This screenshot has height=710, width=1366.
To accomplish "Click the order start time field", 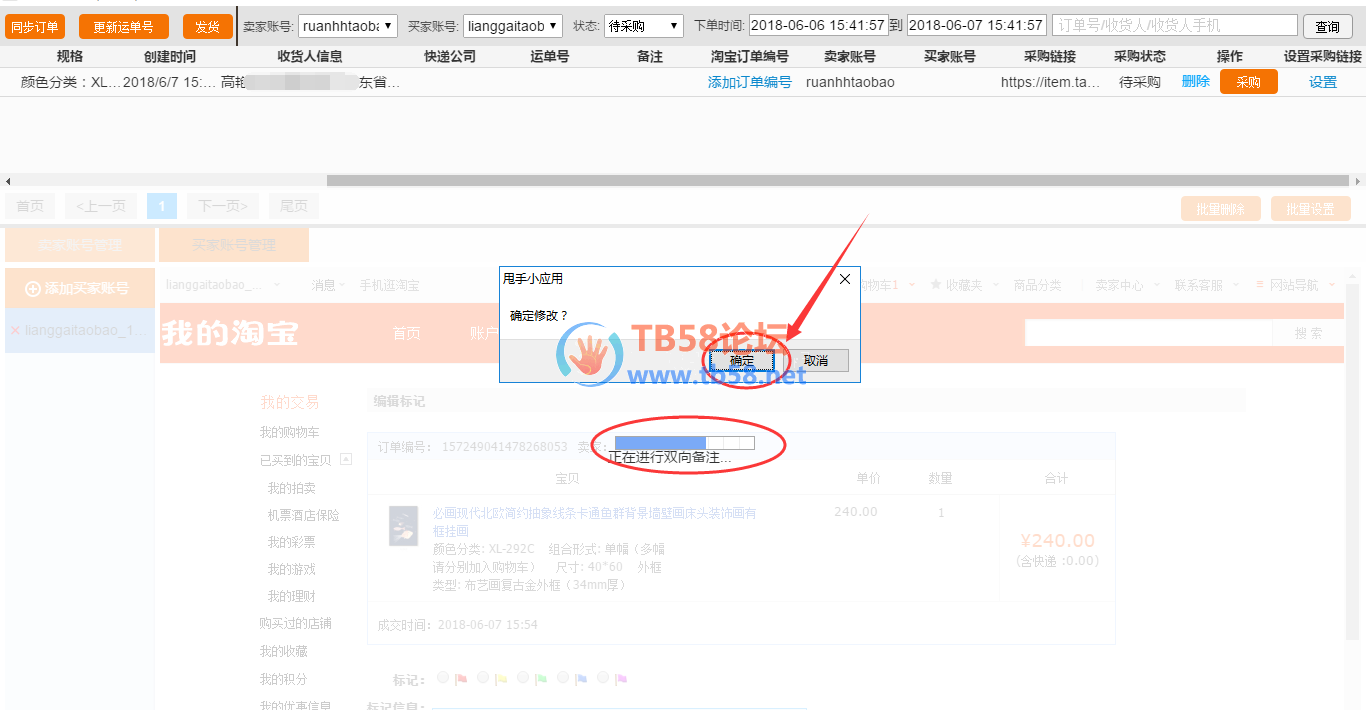I will [817, 26].
